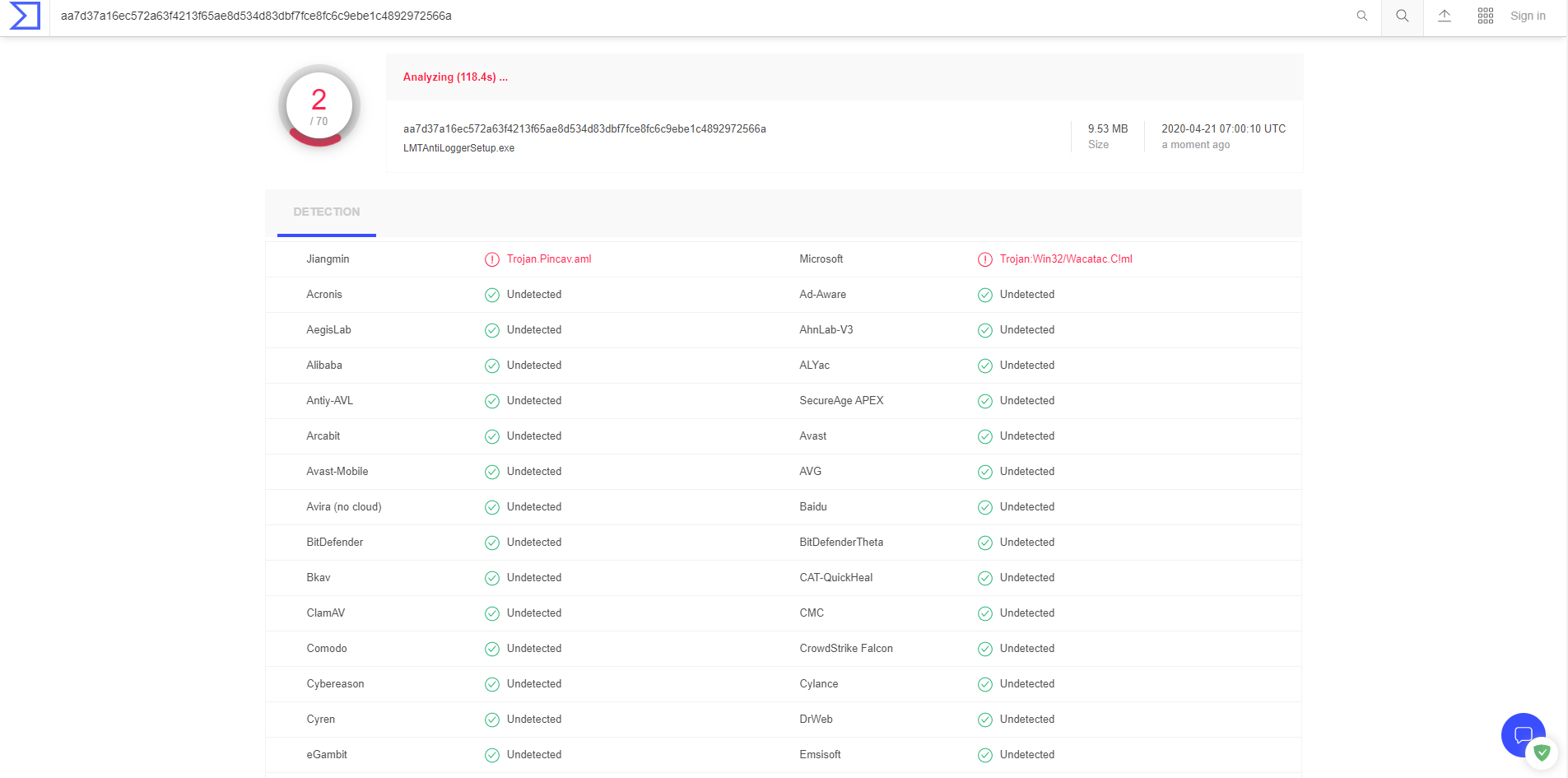Click the Sign in link
The width and height of the screenshot is (1568, 778).
click(x=1528, y=16)
